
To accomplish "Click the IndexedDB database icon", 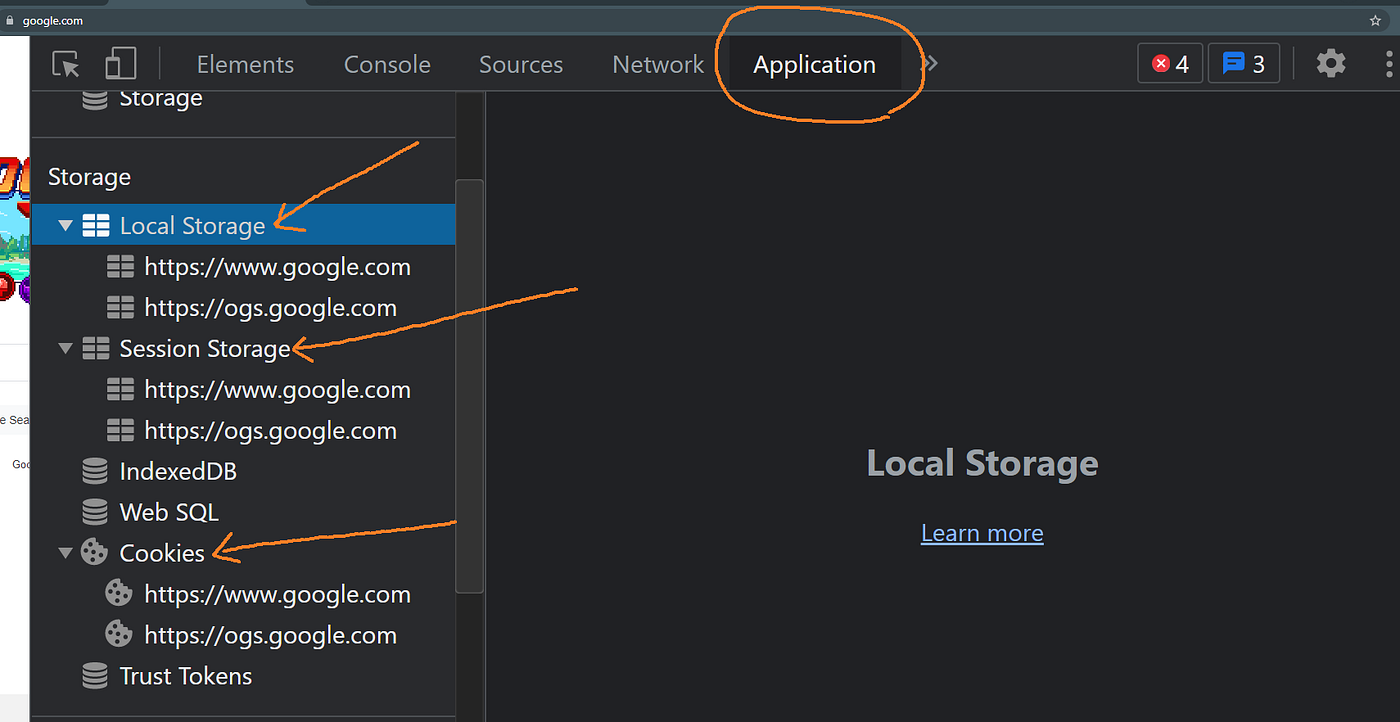I will (x=94, y=471).
